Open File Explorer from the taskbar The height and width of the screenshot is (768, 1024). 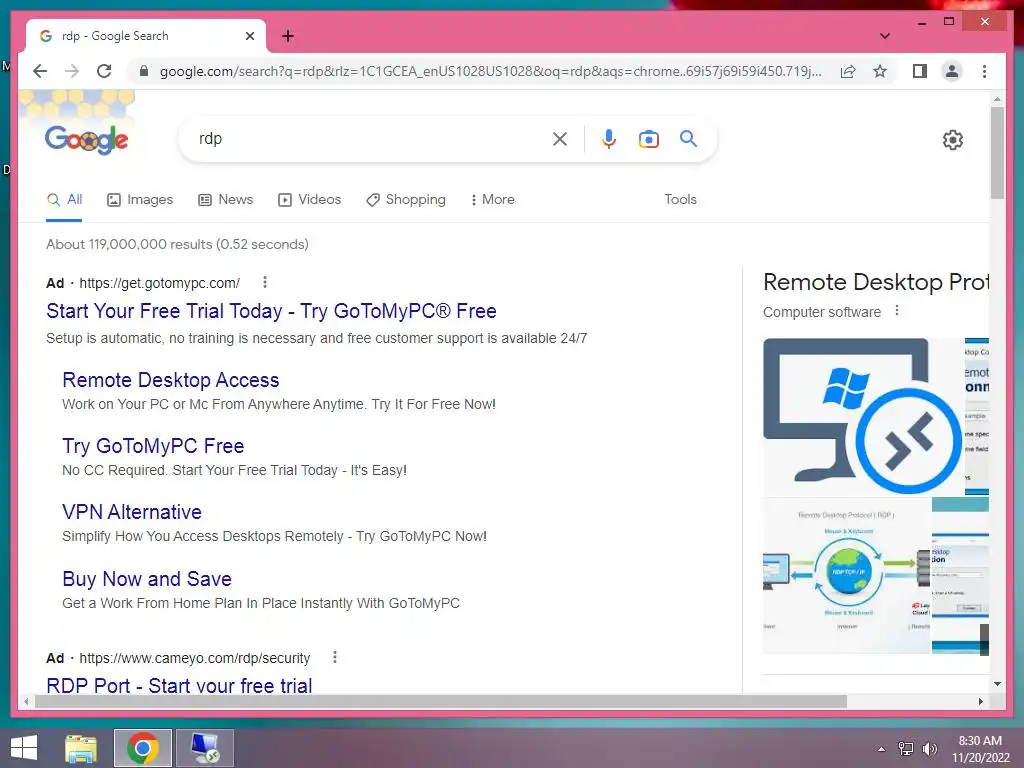(81, 748)
